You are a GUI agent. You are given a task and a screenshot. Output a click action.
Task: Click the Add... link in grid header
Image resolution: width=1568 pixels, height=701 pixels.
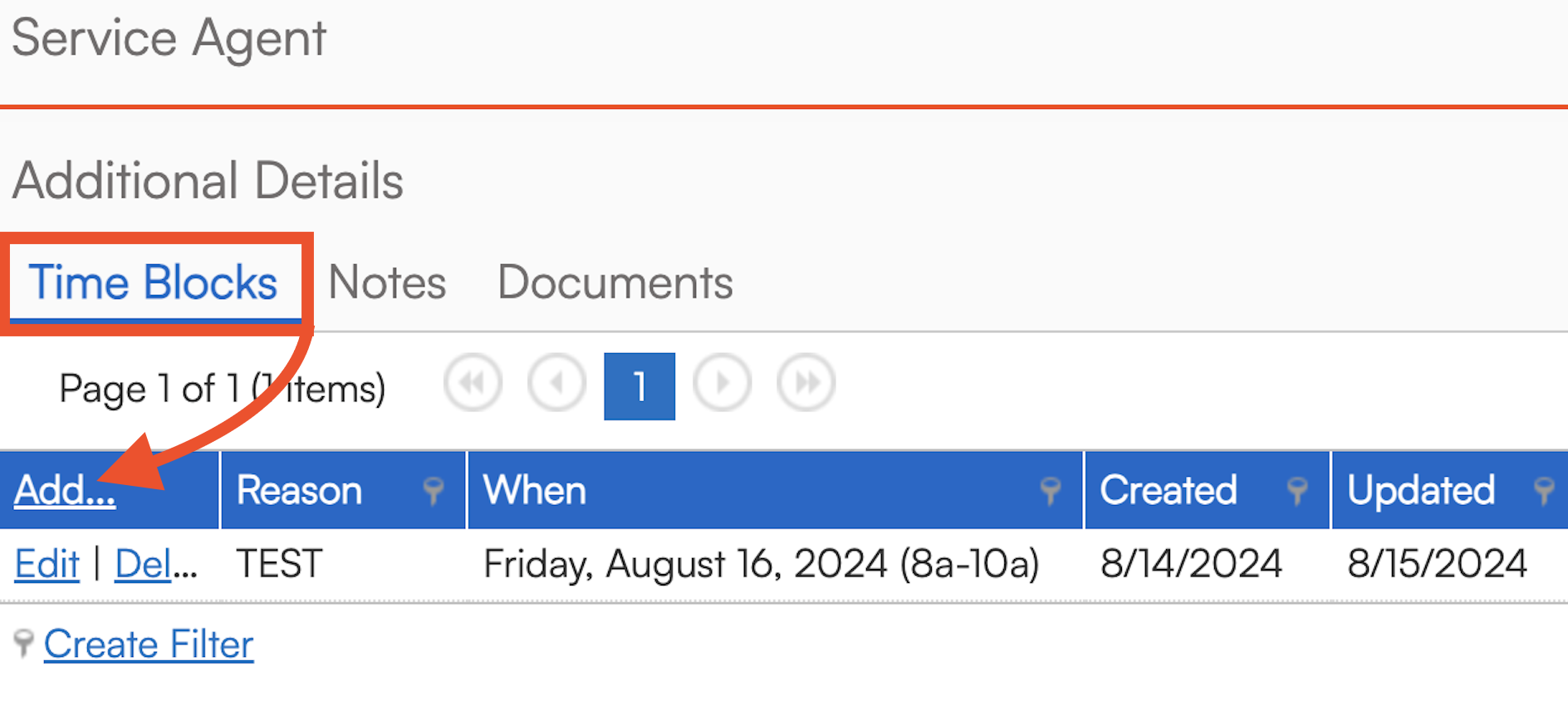[65, 490]
